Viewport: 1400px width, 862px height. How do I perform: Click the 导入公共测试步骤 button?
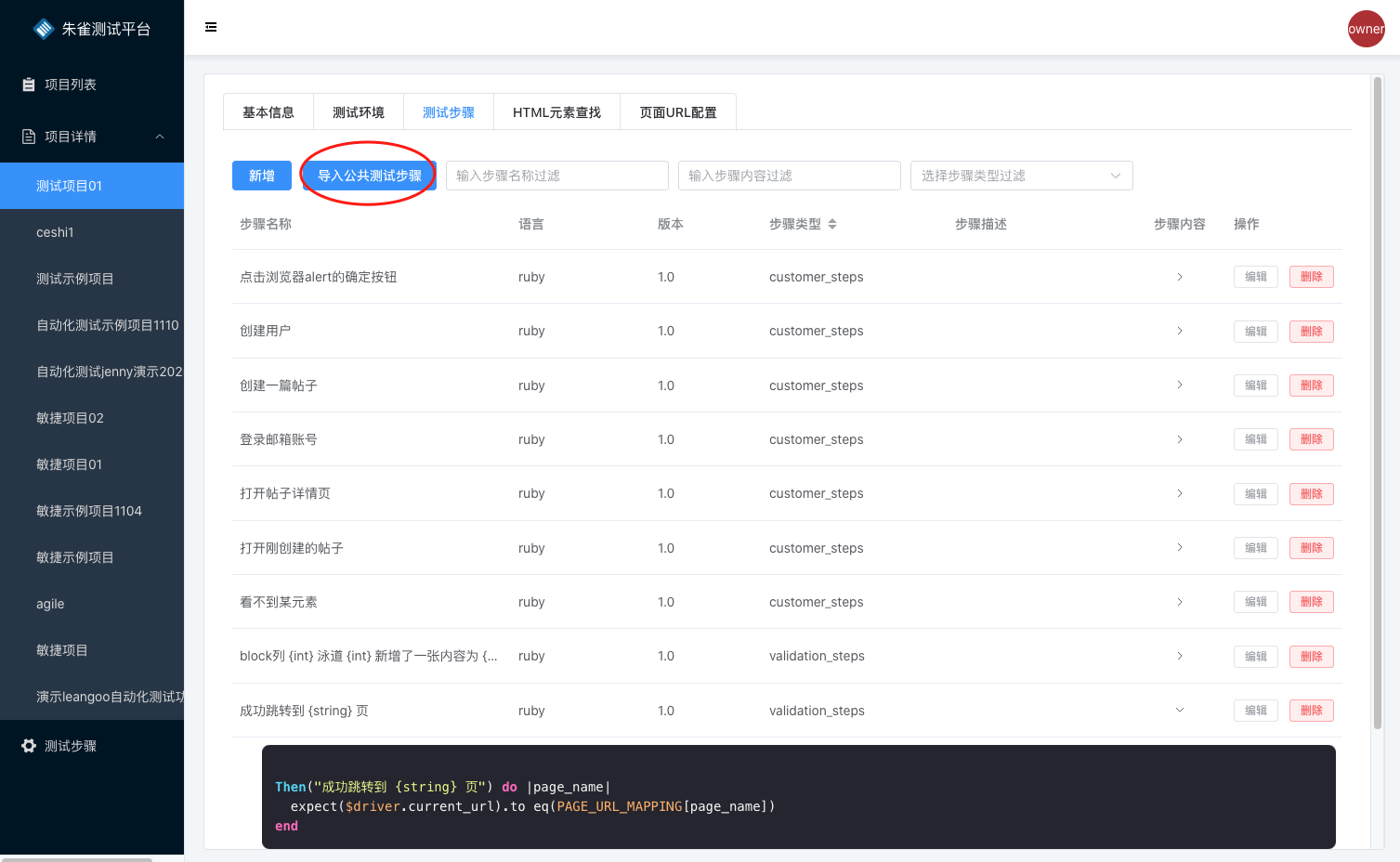pyautogui.click(x=370, y=176)
